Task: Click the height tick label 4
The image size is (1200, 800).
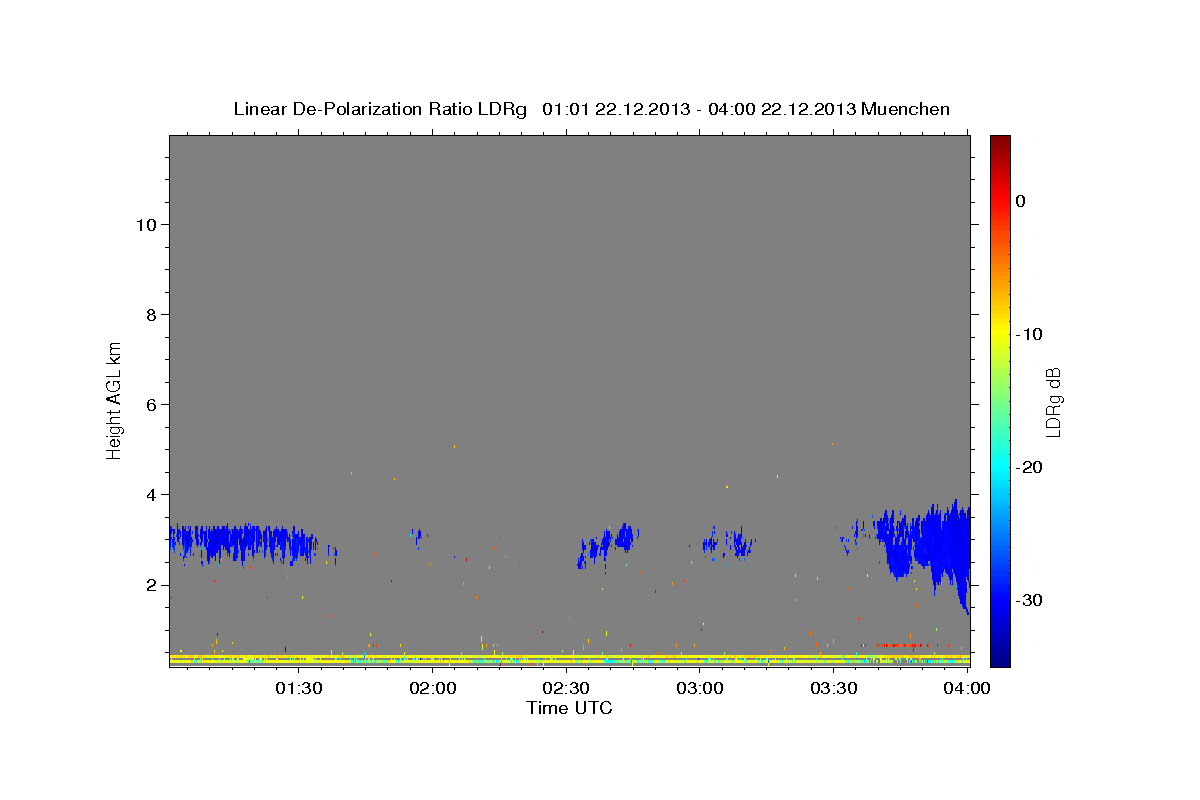Action: pyautogui.click(x=150, y=494)
